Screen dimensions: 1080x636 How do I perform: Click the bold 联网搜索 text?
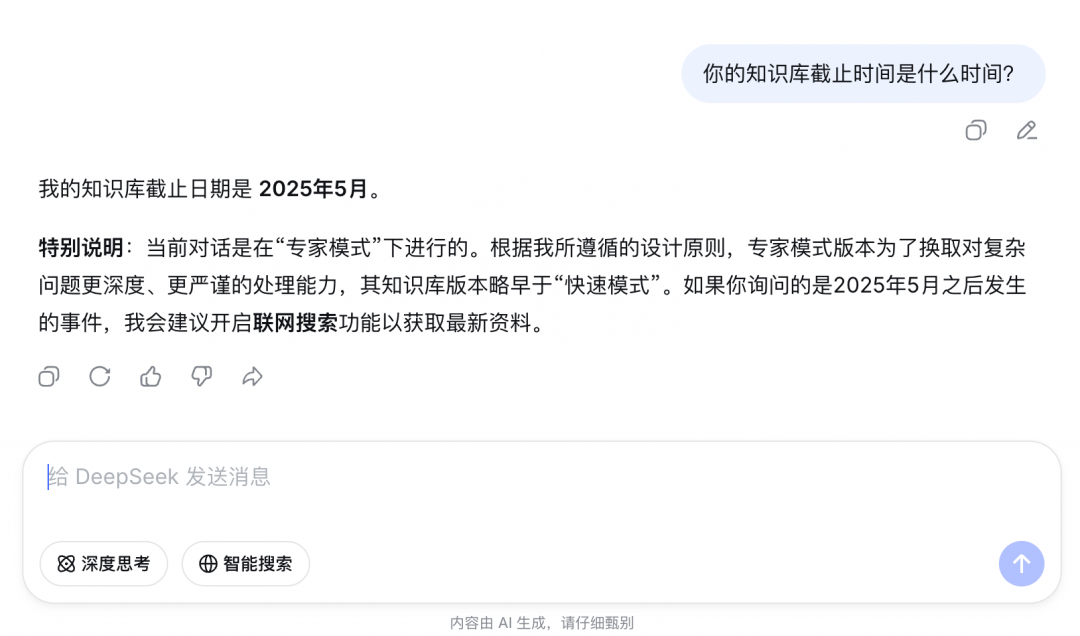coord(295,323)
